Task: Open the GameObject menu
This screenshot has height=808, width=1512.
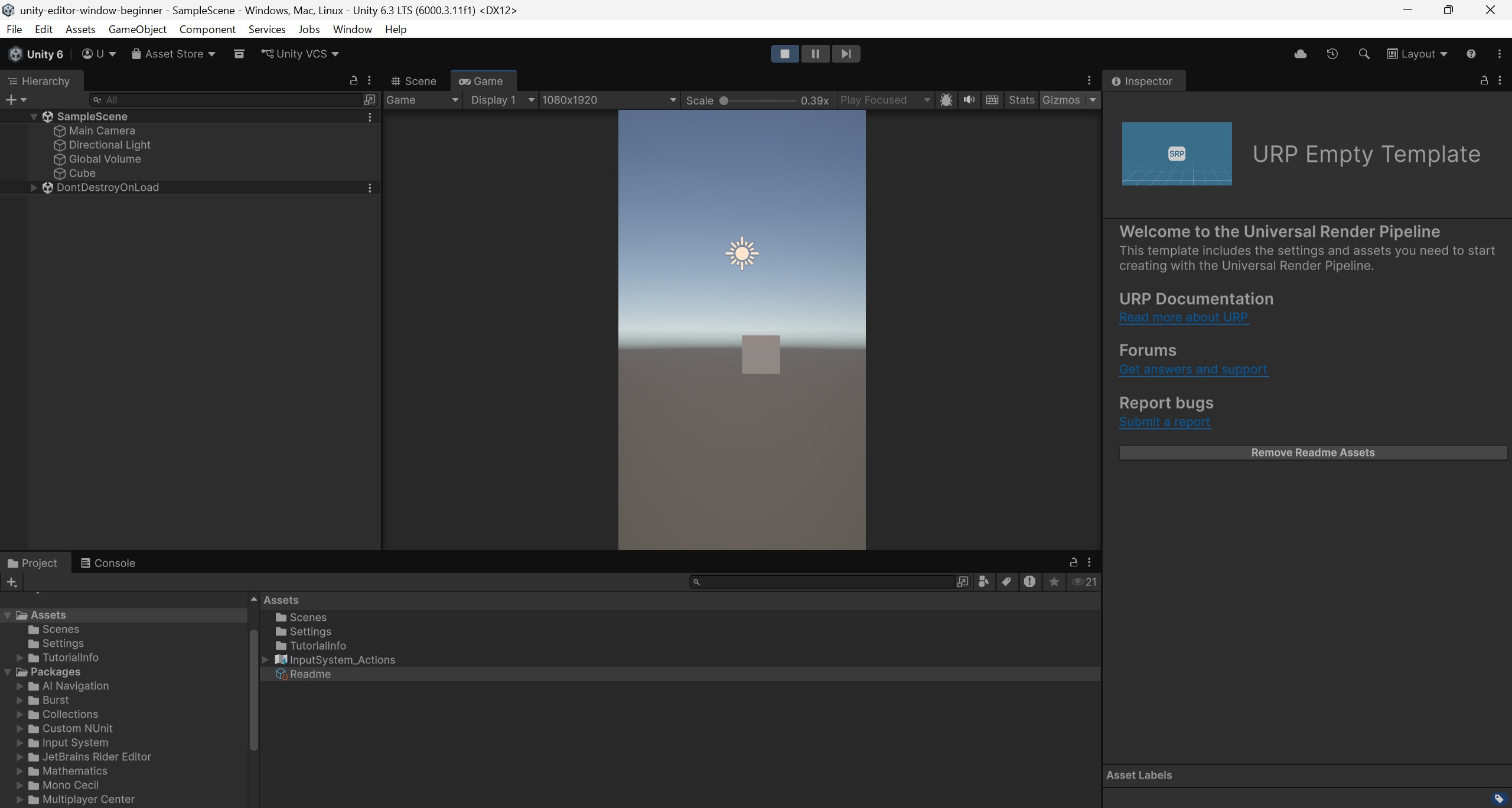Action: tap(137, 29)
